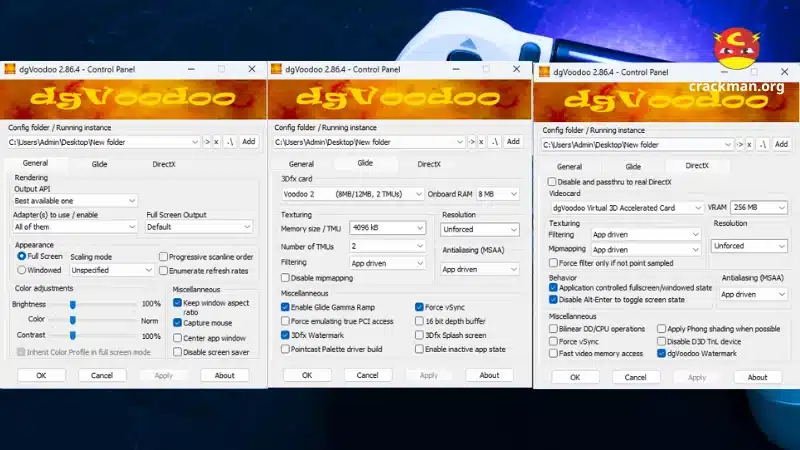The width and height of the screenshot is (800, 450).
Task: Click the '->' folder button in the leftmost window
Action: (207, 142)
